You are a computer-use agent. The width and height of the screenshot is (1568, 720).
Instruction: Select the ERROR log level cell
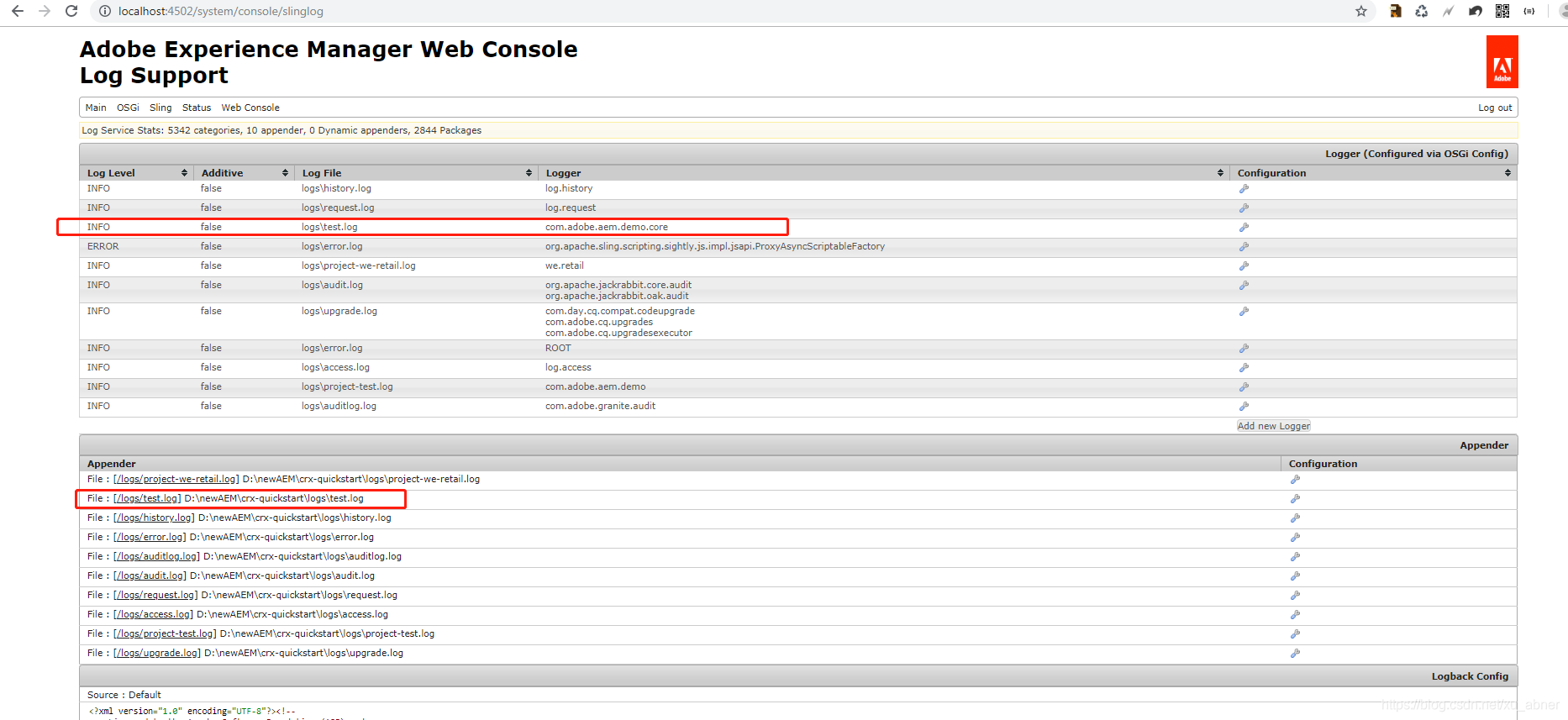(x=103, y=247)
